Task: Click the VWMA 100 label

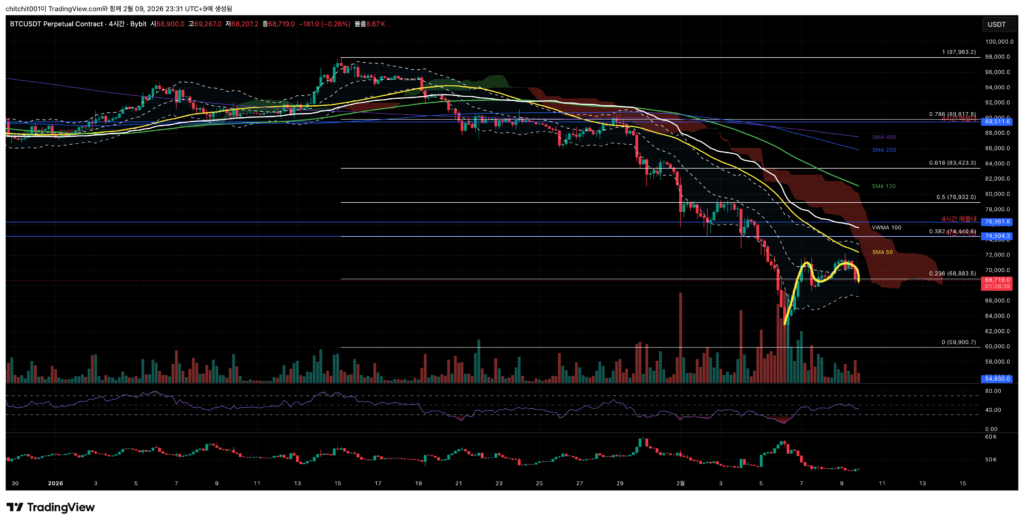Action: pos(886,227)
